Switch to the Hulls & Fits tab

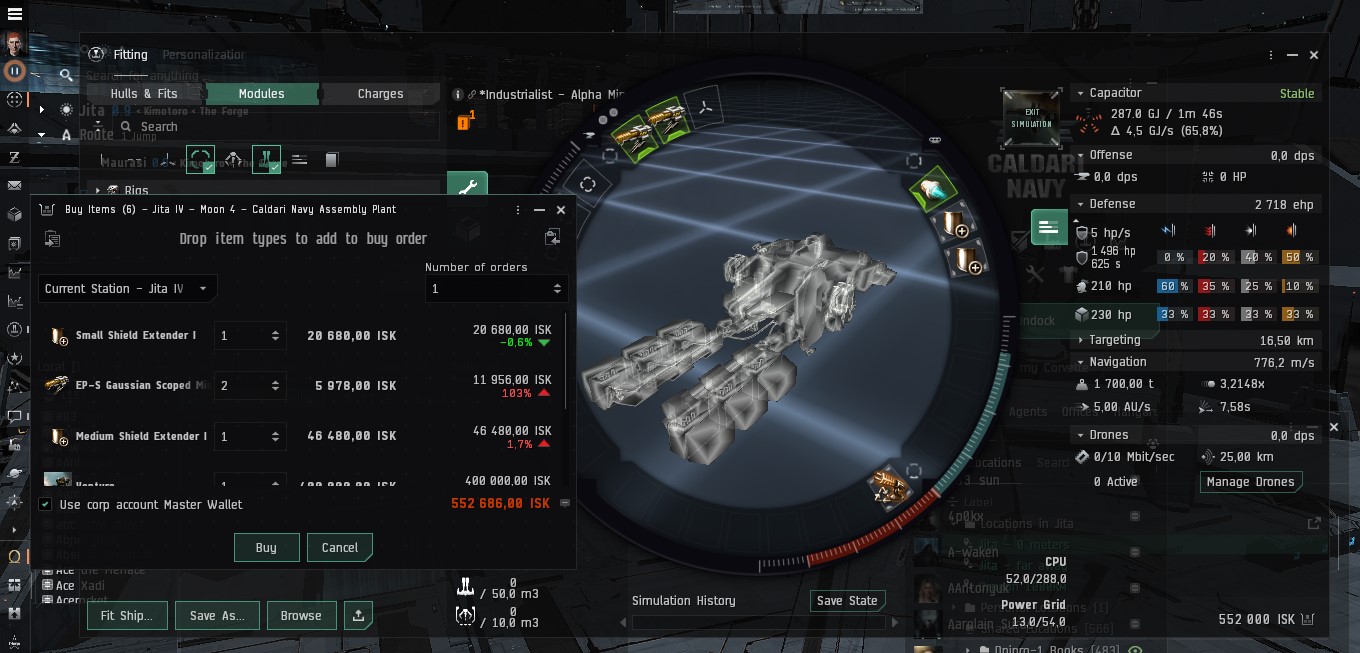144,94
